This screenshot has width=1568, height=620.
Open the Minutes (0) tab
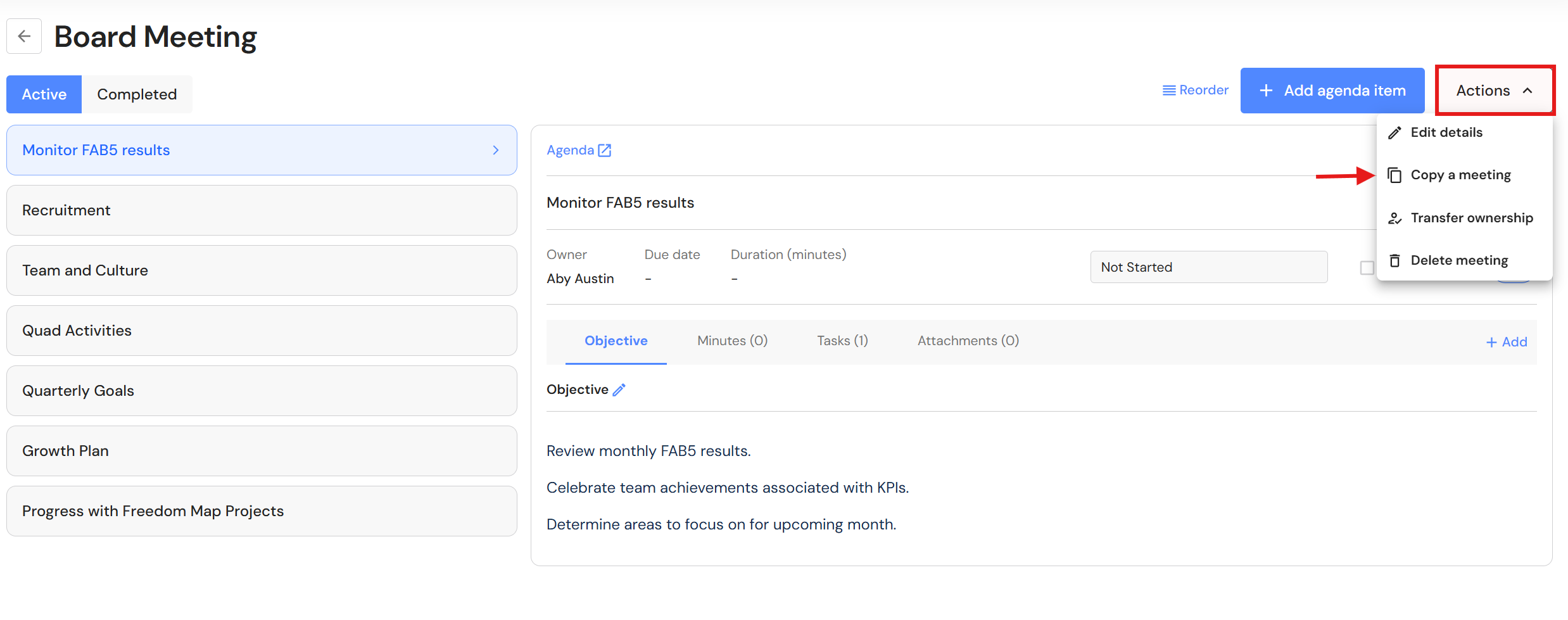pyautogui.click(x=733, y=341)
